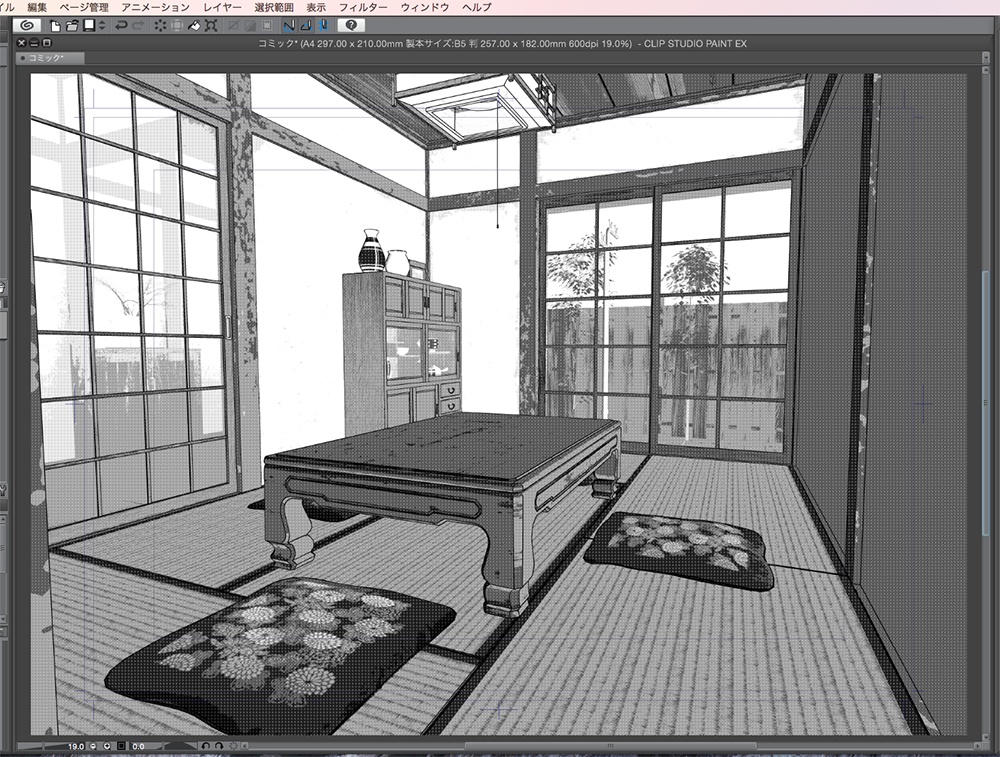
Task: Open file using the folder icon
Action: click(72, 26)
